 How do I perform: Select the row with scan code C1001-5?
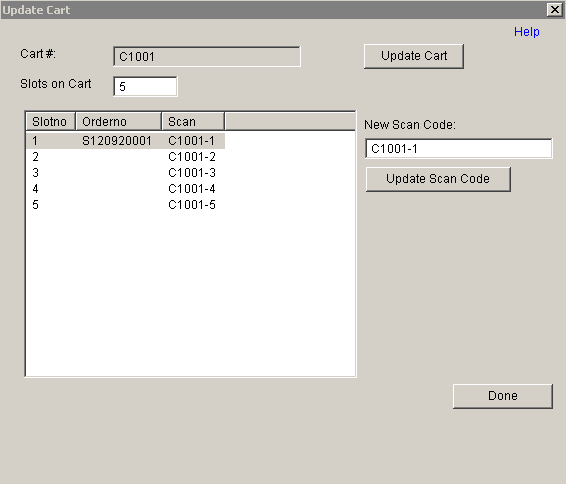pos(125,205)
